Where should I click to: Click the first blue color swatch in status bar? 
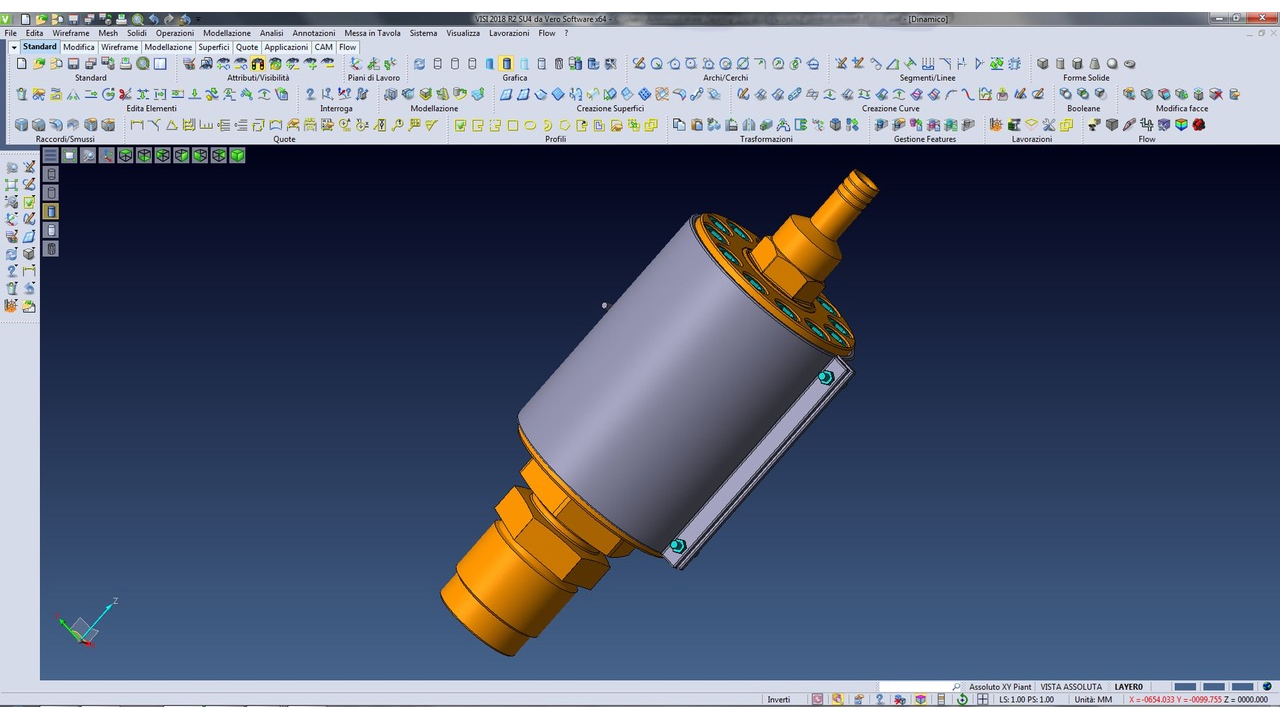[1185, 687]
